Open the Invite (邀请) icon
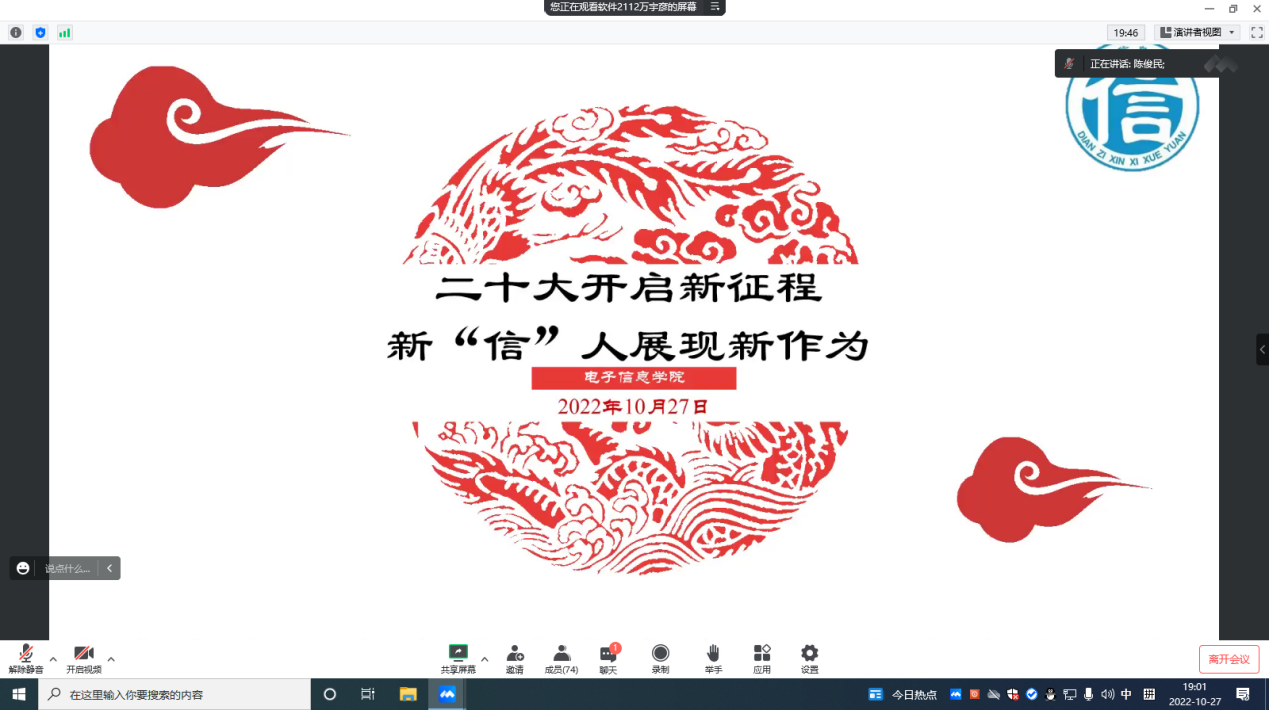Screen dimensions: 1269x710 (515, 653)
